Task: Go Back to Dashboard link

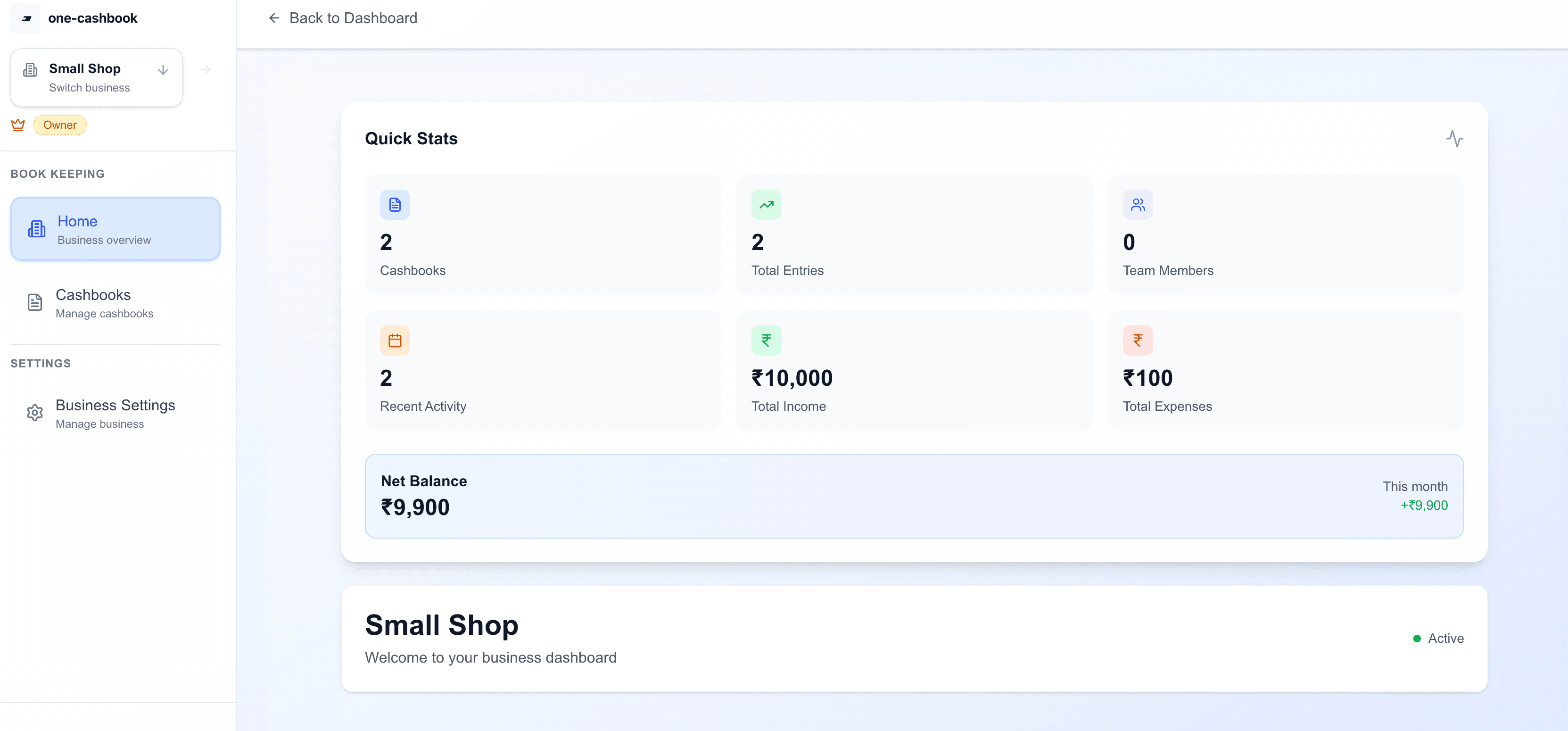Action: [x=343, y=18]
